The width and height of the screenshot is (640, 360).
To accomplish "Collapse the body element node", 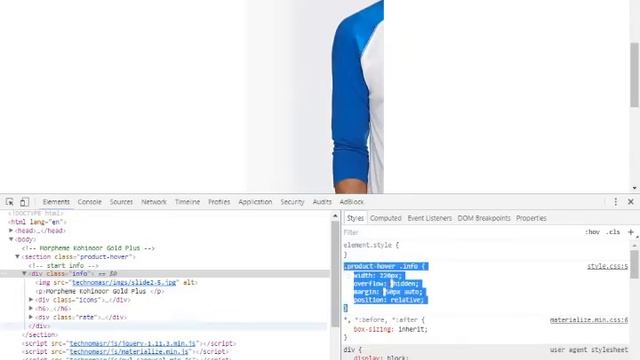I will [x=11, y=239].
